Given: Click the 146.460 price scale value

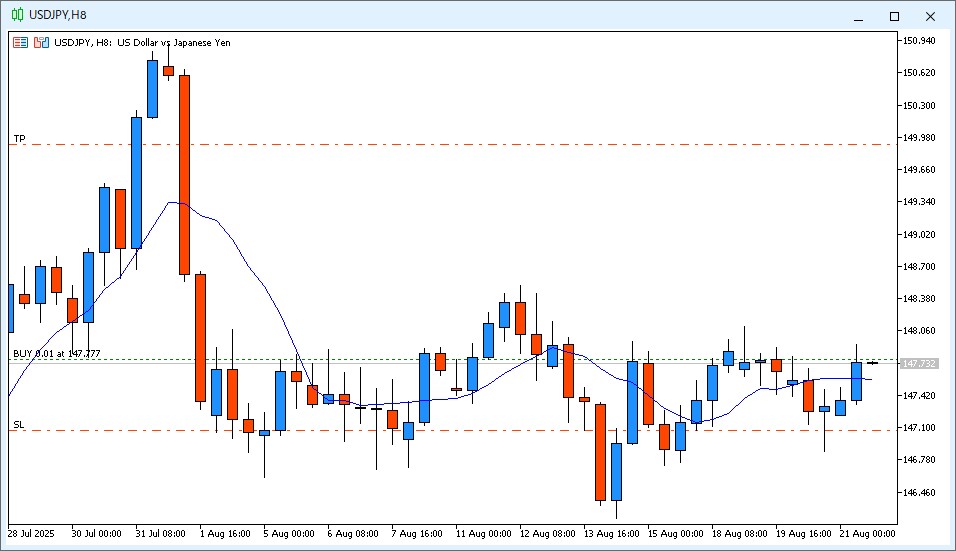Looking at the screenshot, I should point(919,492).
